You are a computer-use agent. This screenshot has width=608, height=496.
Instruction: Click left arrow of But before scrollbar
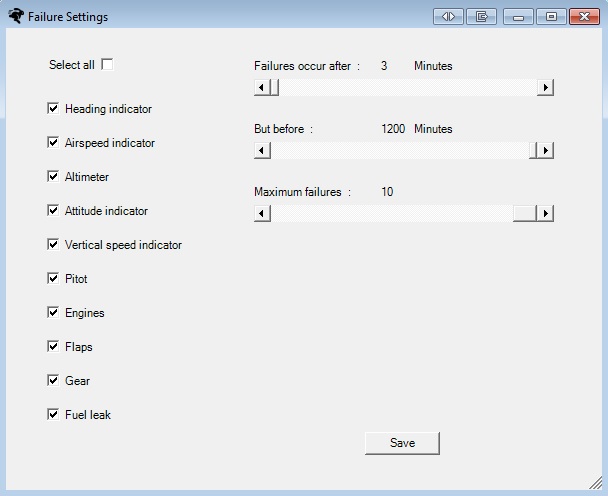click(x=262, y=150)
